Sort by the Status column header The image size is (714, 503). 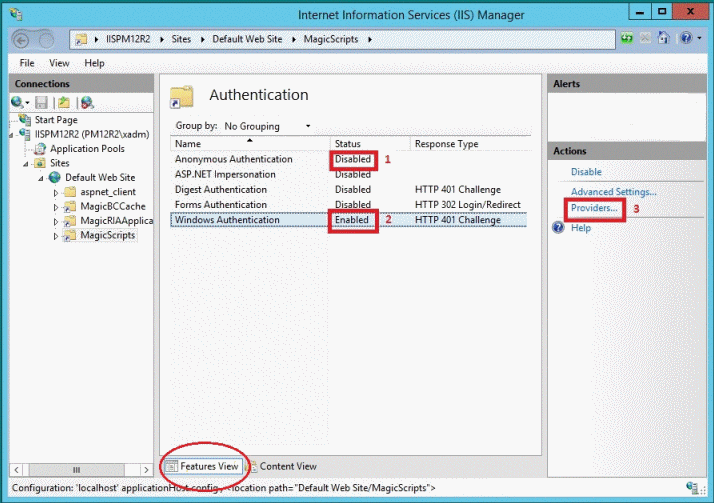pyautogui.click(x=370, y=144)
